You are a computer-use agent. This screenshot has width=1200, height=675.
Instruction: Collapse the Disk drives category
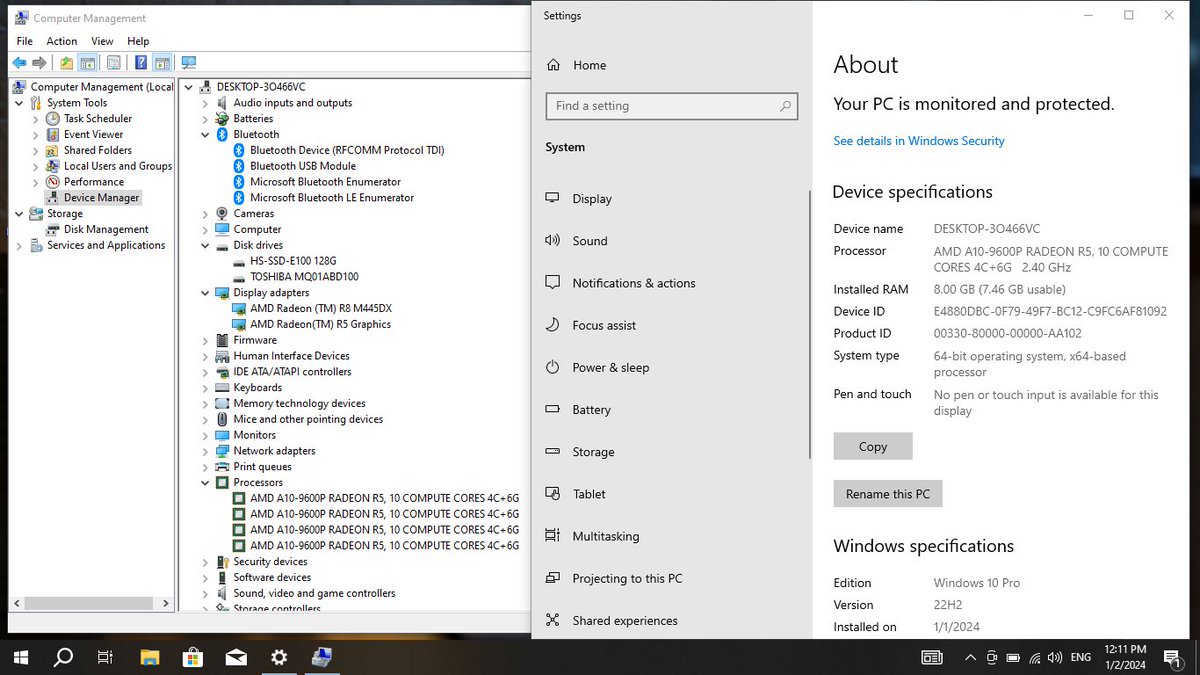(205, 246)
